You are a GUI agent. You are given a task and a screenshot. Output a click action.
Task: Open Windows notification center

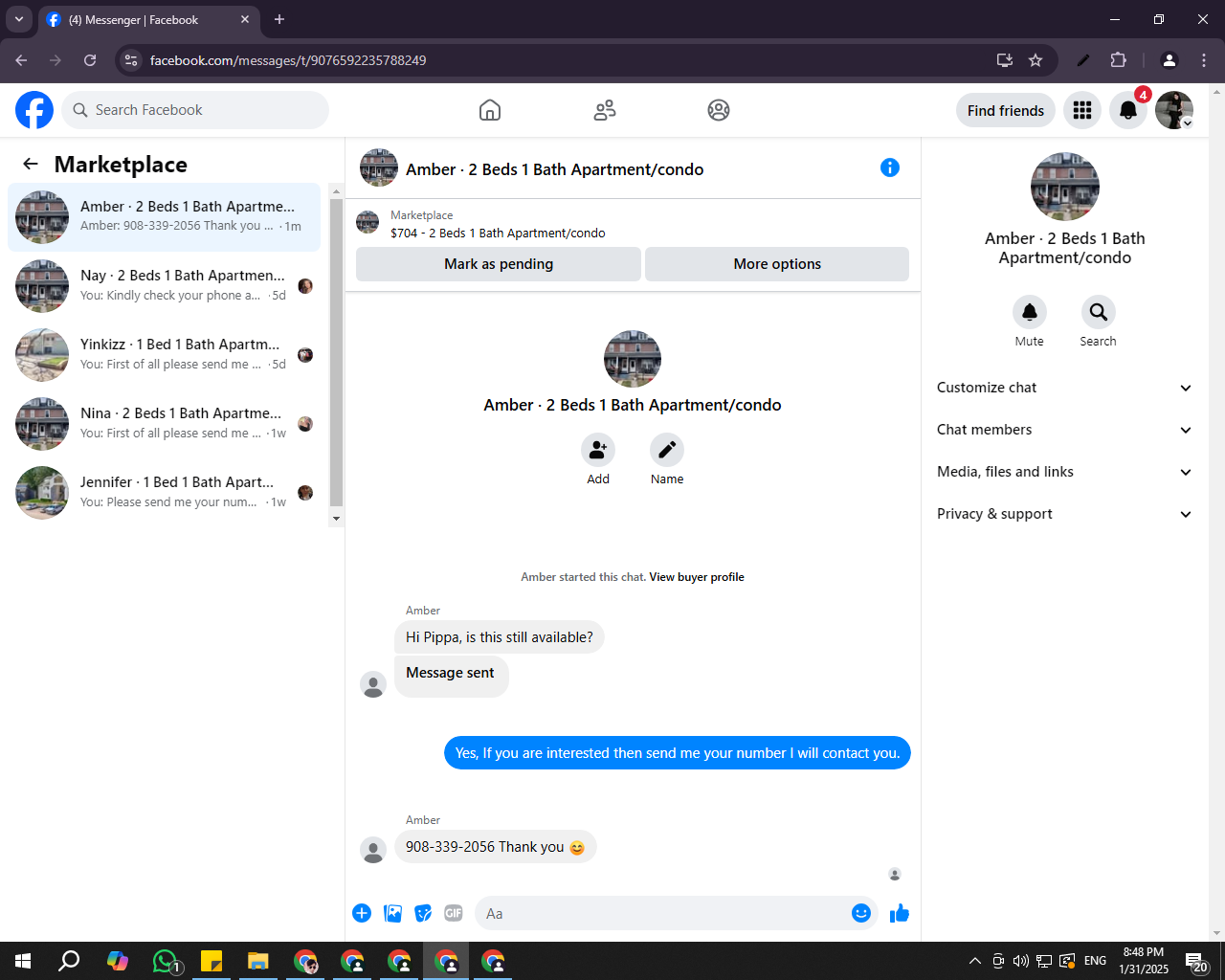coord(1197,961)
